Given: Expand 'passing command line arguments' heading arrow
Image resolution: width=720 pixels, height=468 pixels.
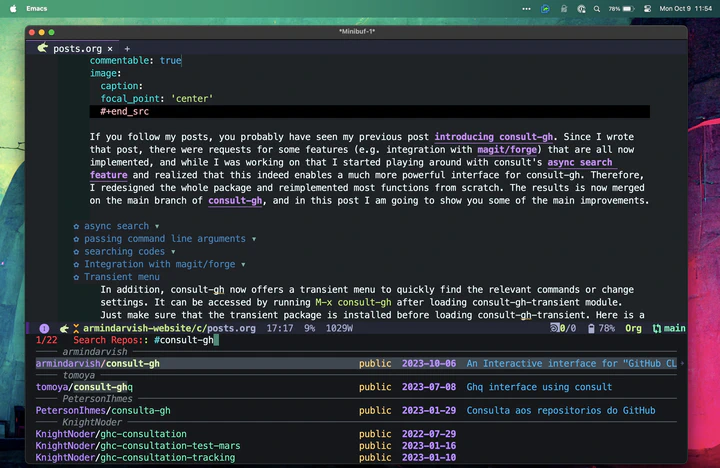Looking at the screenshot, I should 254,239.
